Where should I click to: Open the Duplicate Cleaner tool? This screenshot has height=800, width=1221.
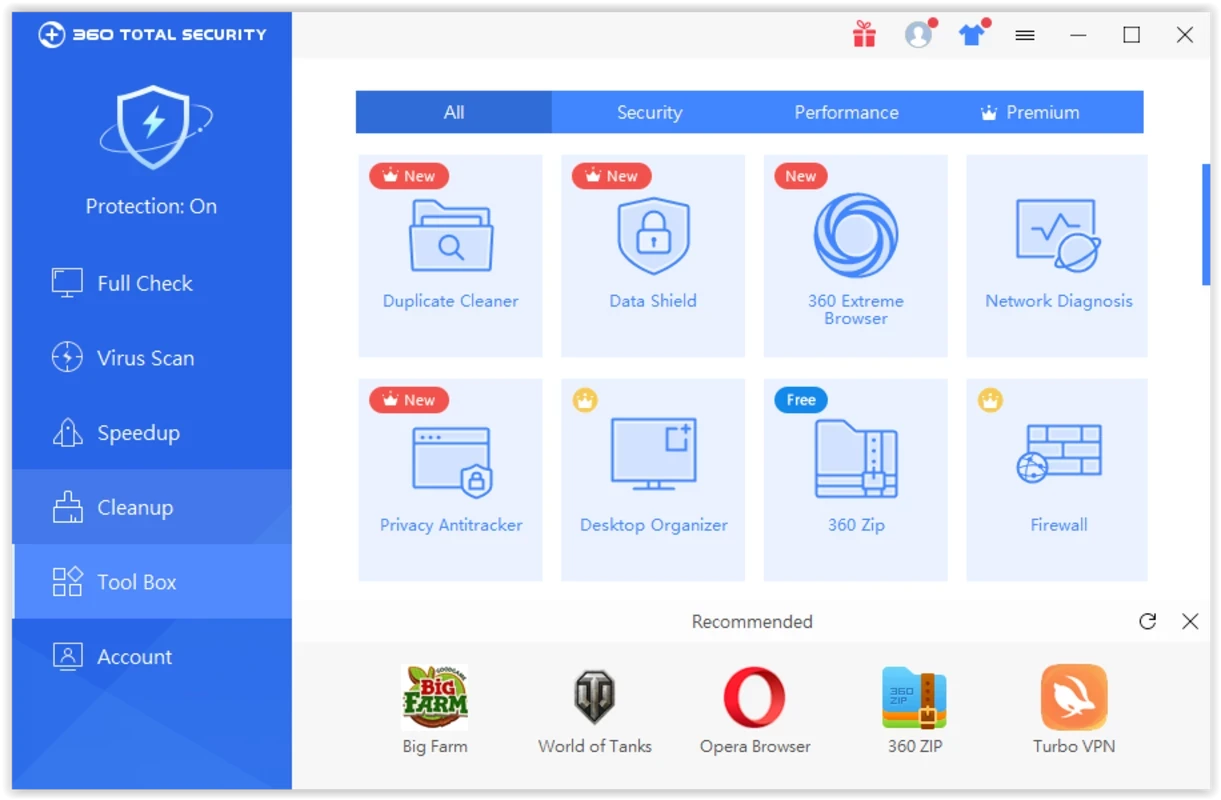[450, 256]
